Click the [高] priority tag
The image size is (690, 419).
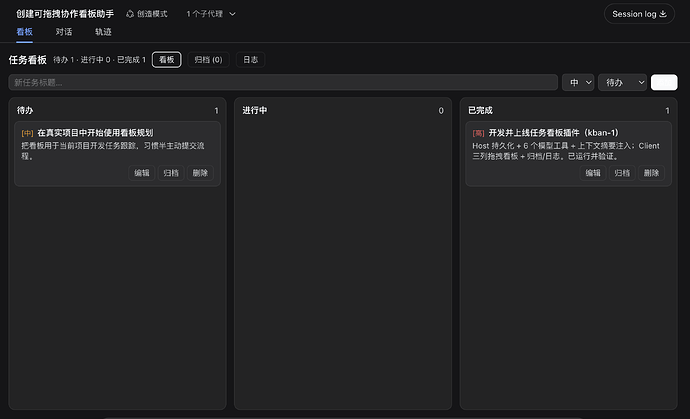click(x=478, y=133)
